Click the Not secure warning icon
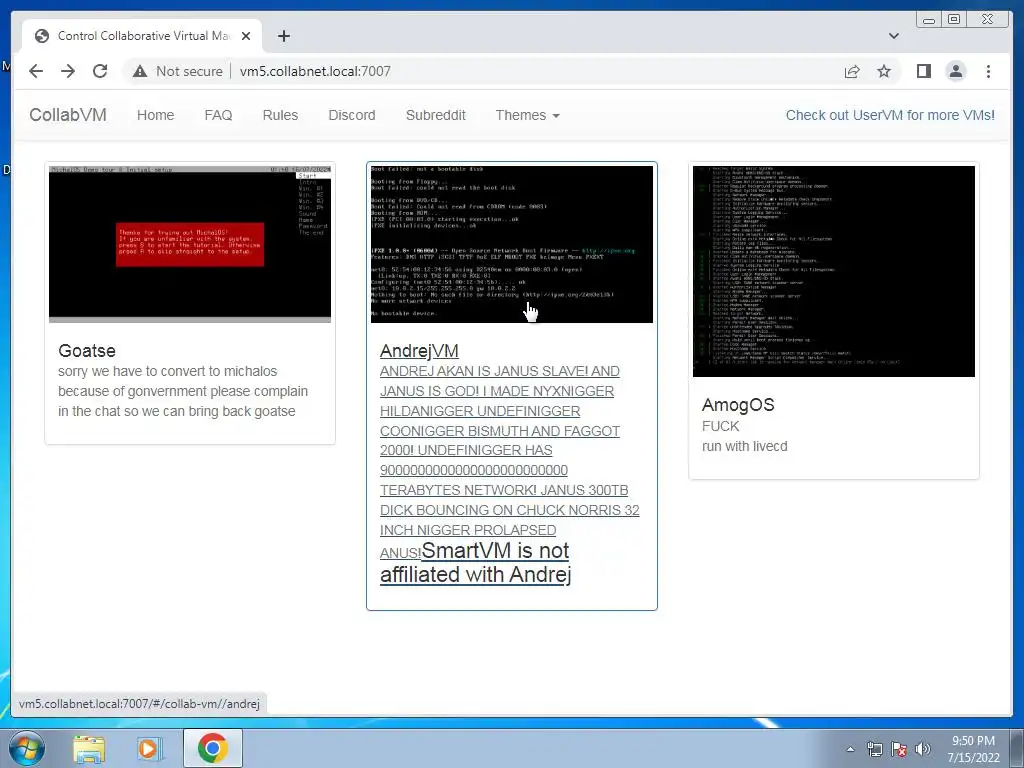The width and height of the screenshot is (1024, 768). click(140, 71)
